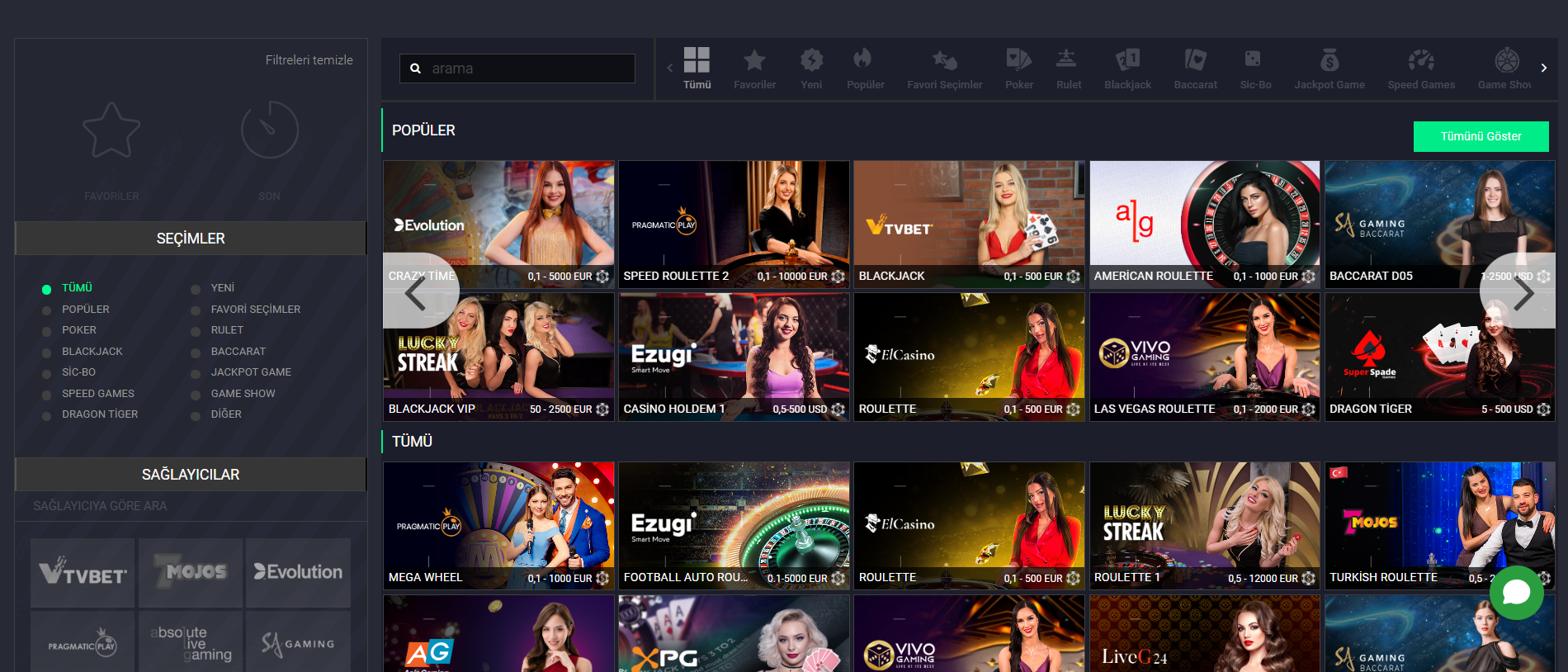Open the Crazy Time game
The width and height of the screenshot is (1568, 672).
point(498,225)
